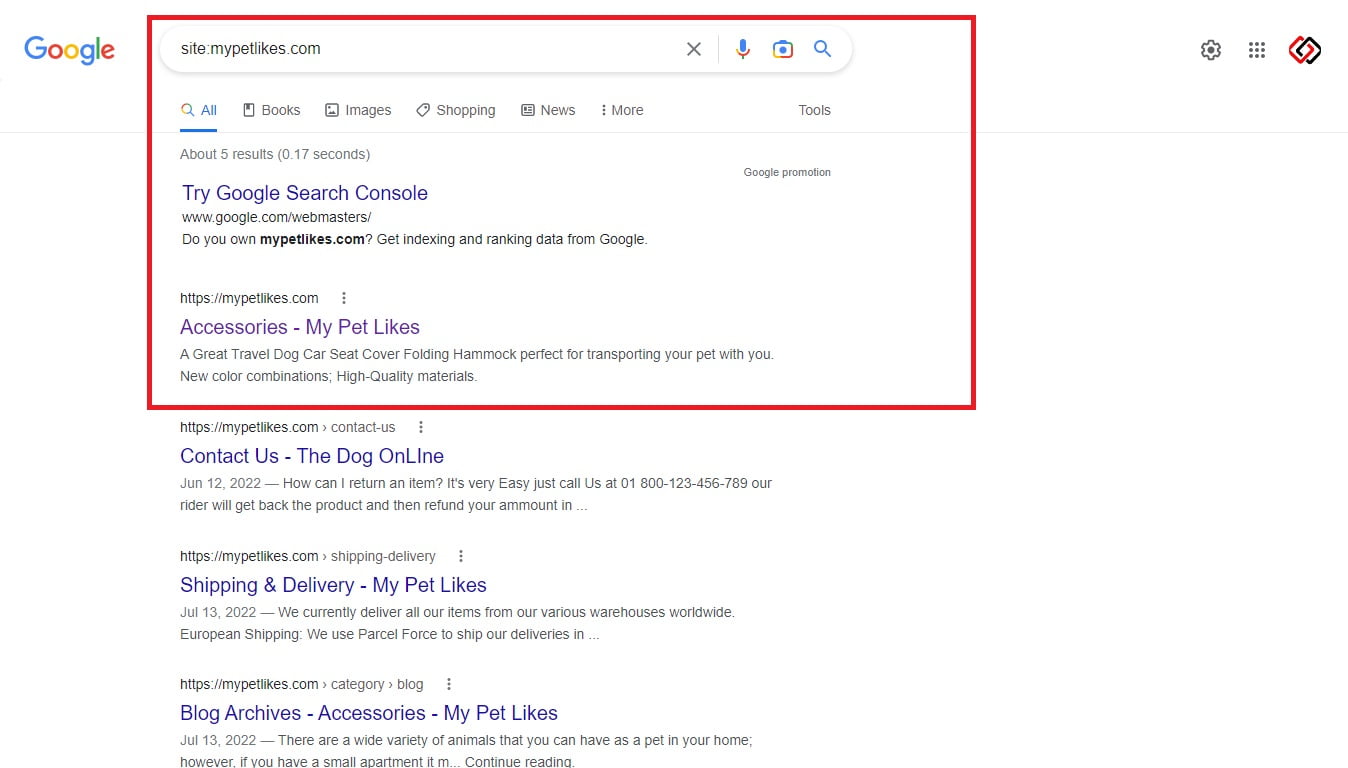Switch to the Images tab

358,110
